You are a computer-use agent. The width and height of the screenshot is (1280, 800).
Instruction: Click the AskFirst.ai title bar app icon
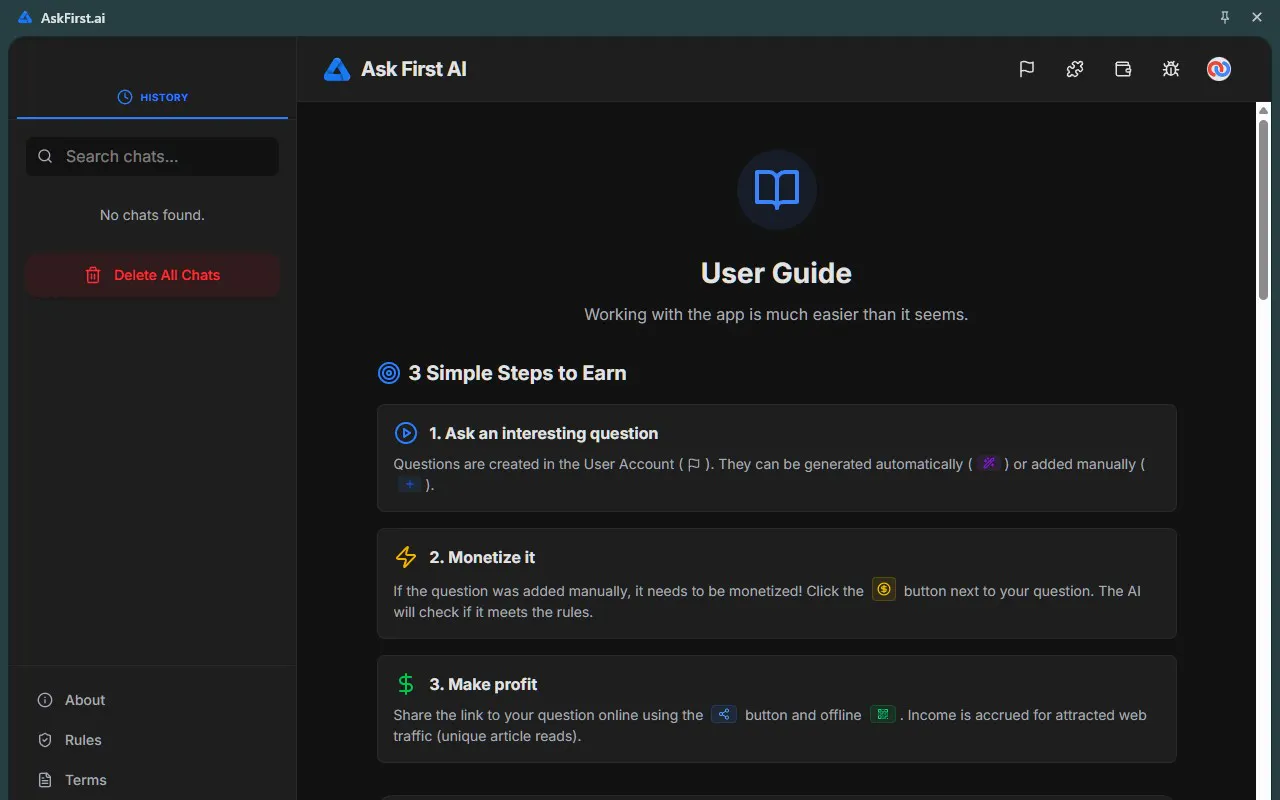click(25, 18)
